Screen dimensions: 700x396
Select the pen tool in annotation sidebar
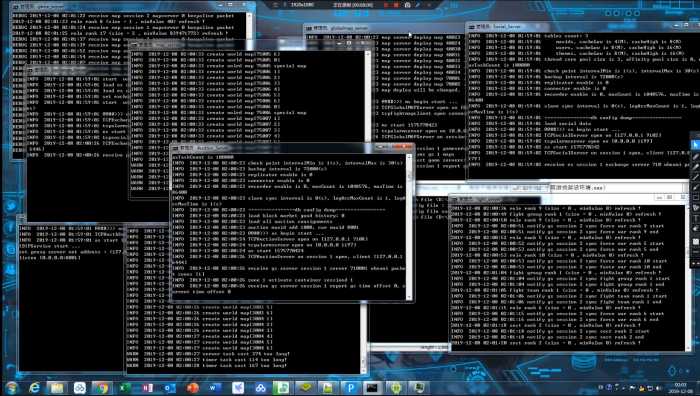coord(696,156)
